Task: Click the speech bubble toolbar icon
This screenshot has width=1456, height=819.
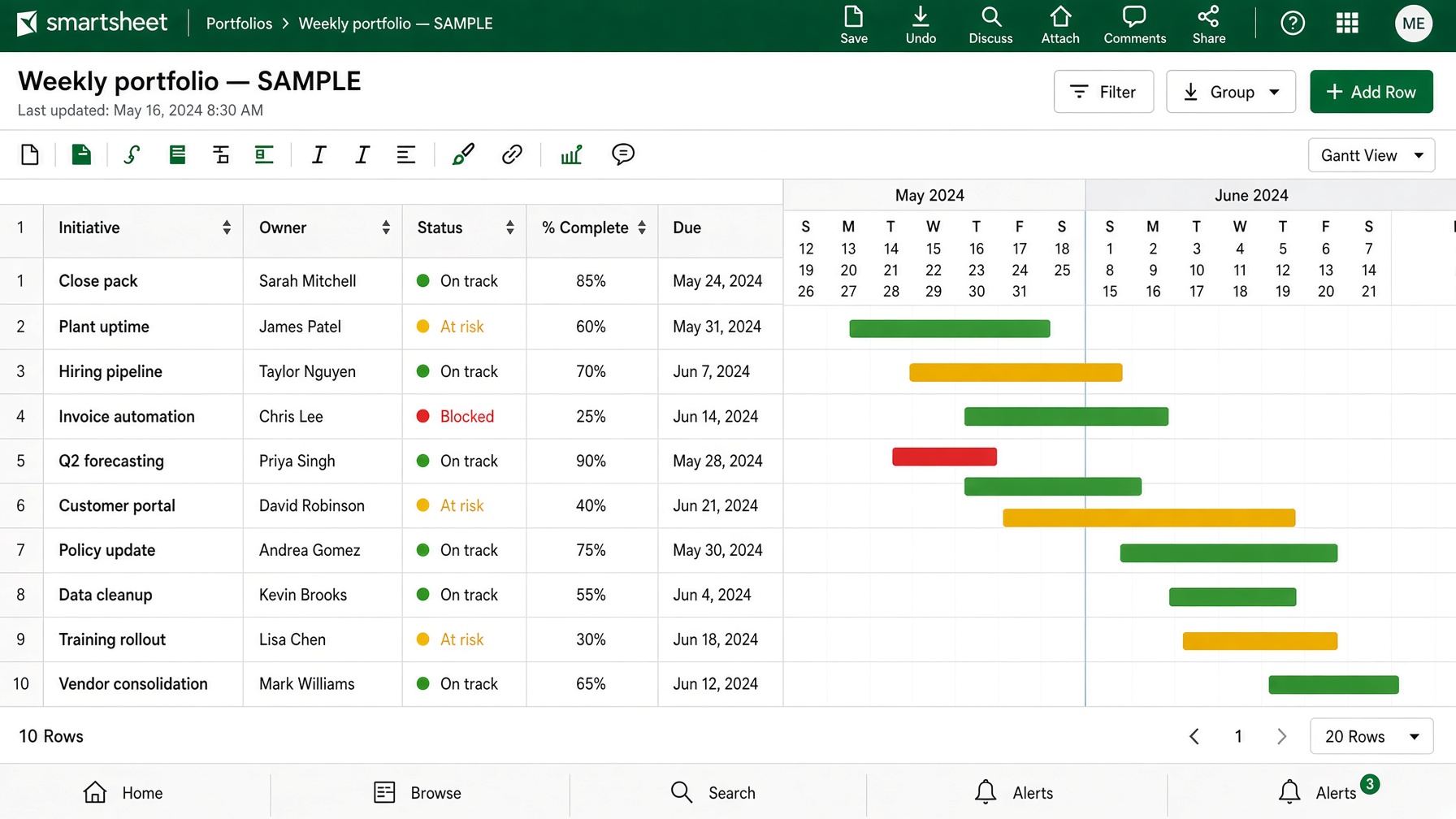Action: (x=623, y=154)
